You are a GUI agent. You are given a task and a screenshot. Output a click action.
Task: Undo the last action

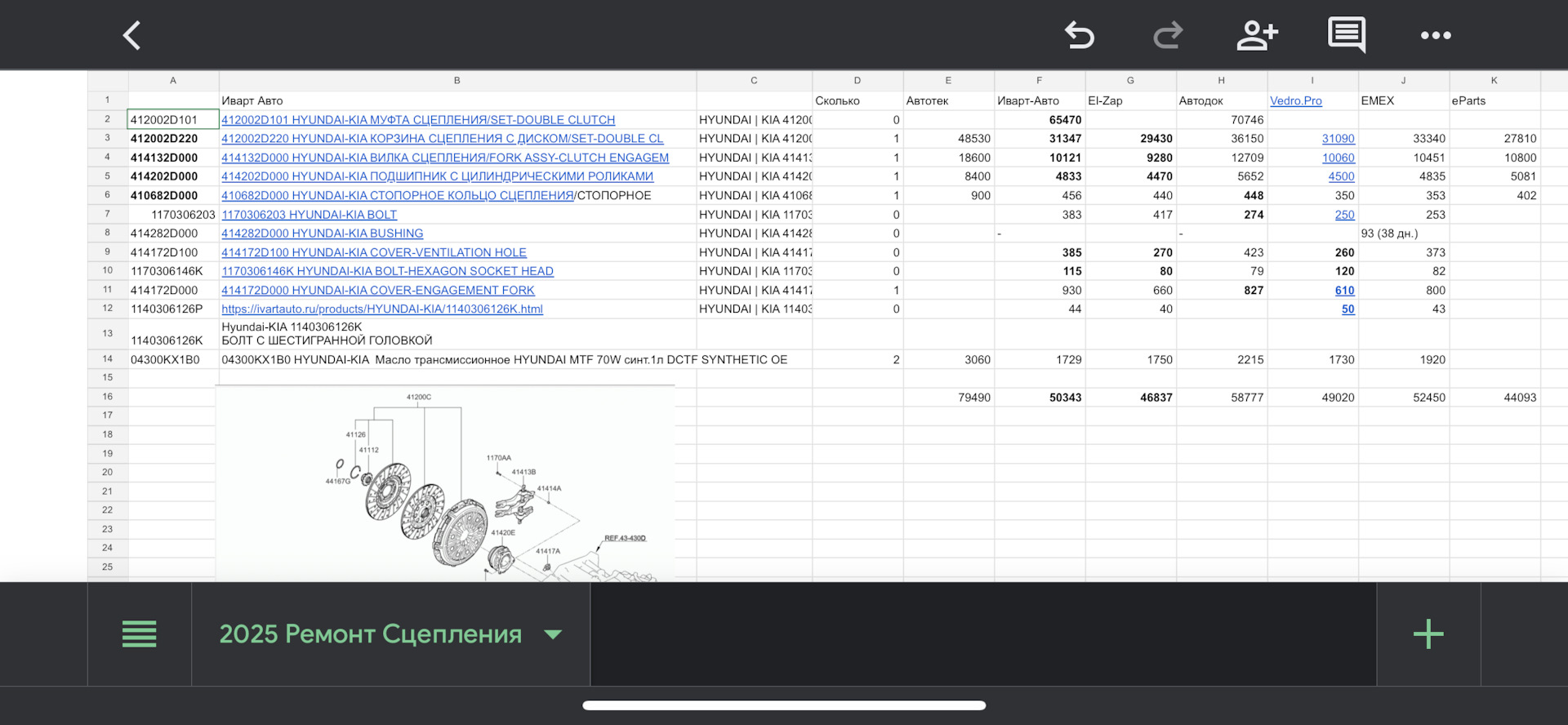coord(1079,35)
